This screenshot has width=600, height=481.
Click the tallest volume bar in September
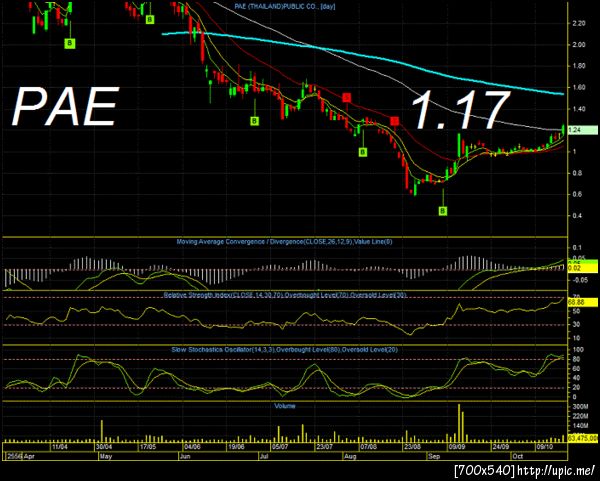click(459, 422)
